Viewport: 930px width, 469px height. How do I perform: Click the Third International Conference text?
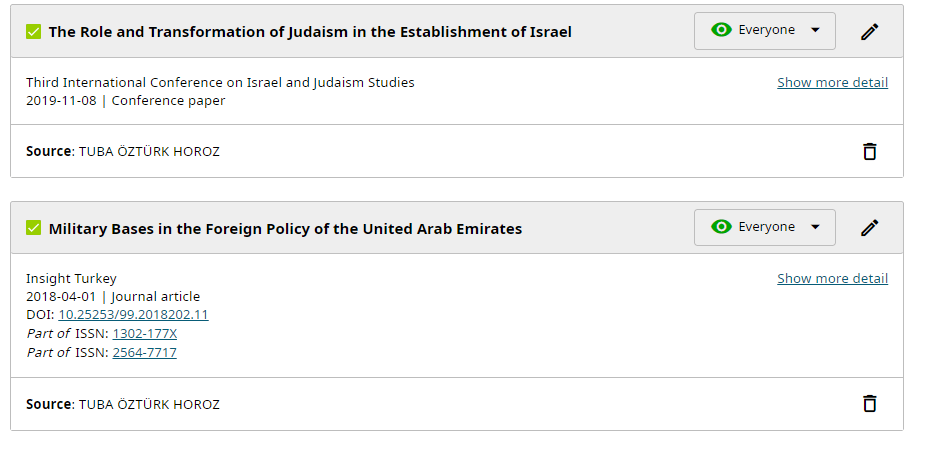coord(220,82)
